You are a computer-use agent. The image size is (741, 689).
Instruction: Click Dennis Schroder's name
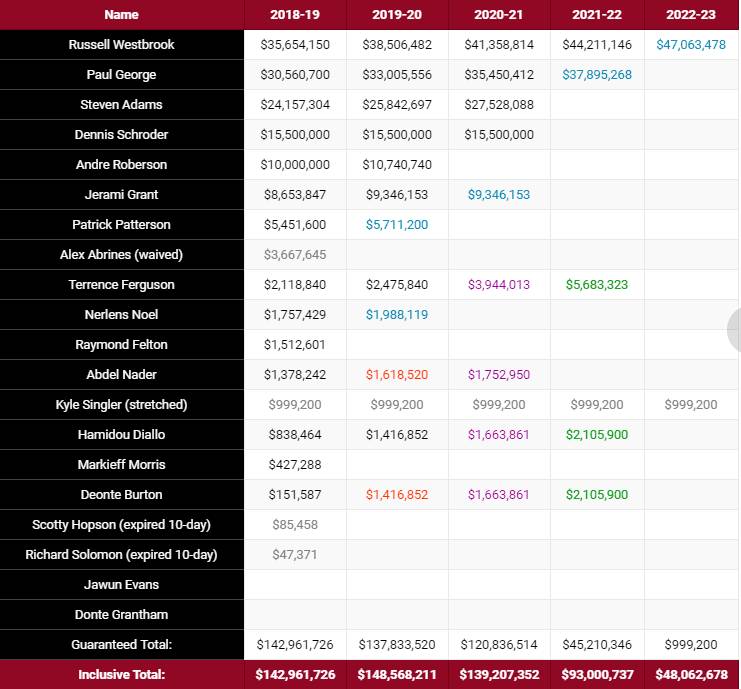pyautogui.click(x=121, y=135)
